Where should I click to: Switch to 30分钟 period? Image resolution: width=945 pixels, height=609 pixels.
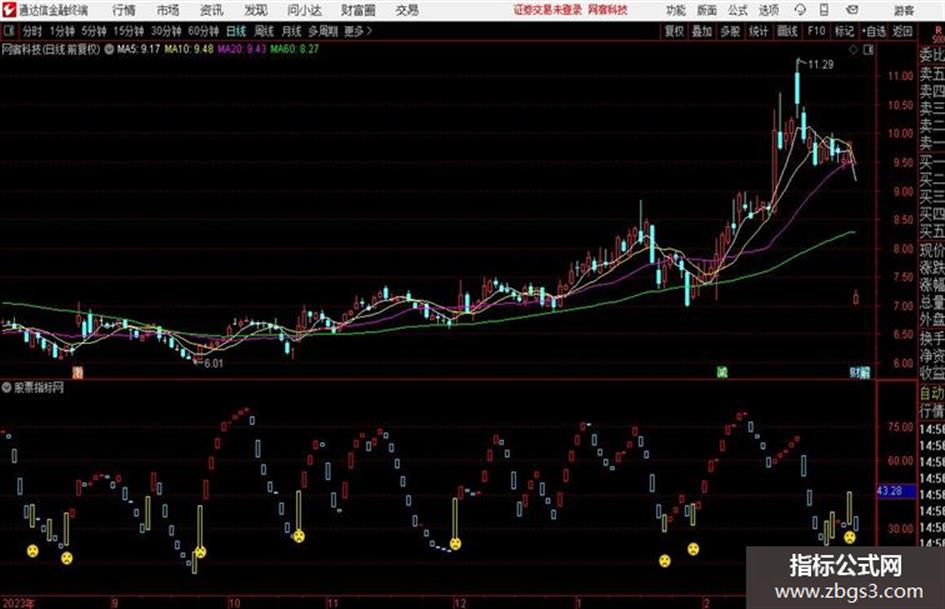coord(166,31)
